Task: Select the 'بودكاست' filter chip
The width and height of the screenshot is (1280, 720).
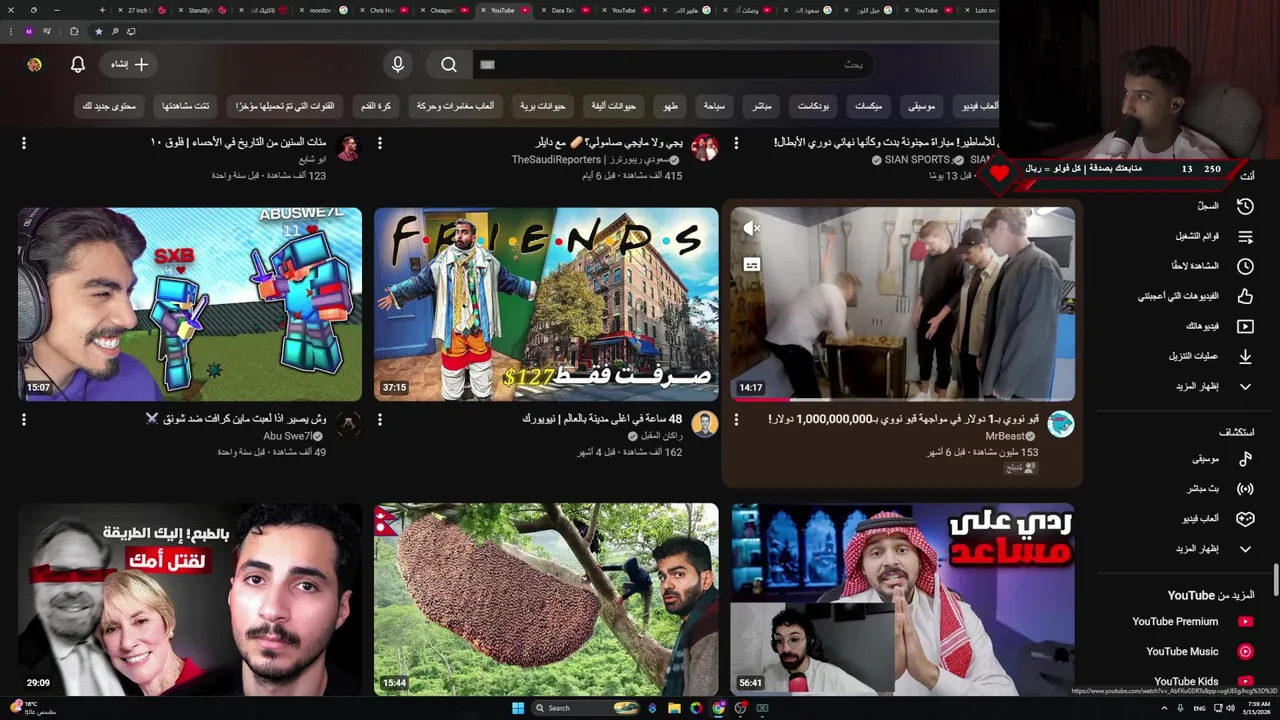Action: coord(813,105)
